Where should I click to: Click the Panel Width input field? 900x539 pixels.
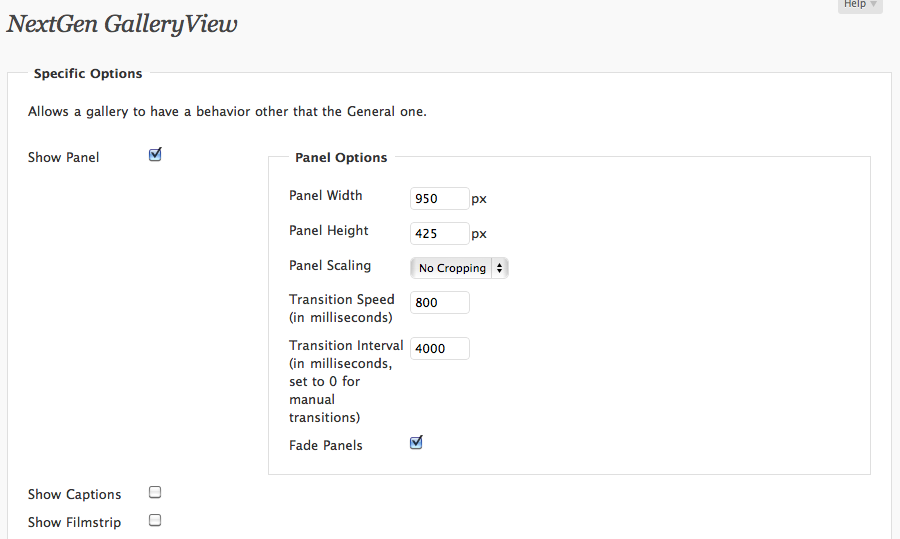tap(440, 199)
